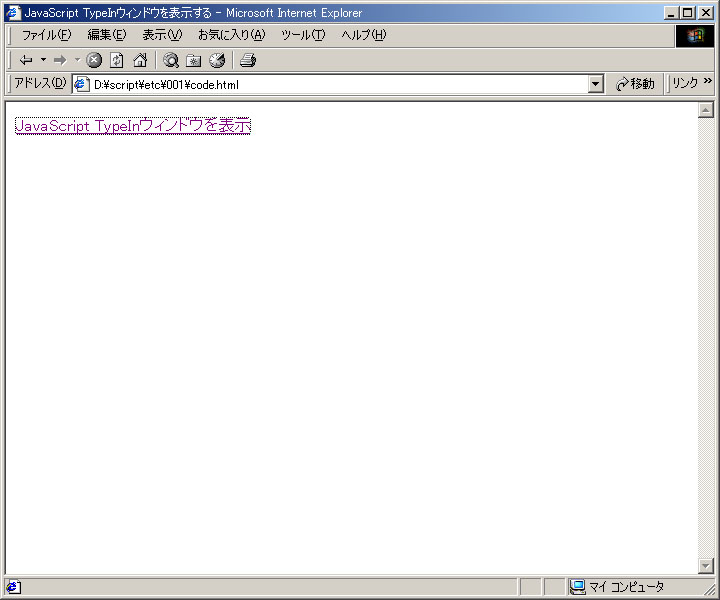Open the お気に入り(A) menu
The image size is (720, 600).
pyautogui.click(x=231, y=35)
